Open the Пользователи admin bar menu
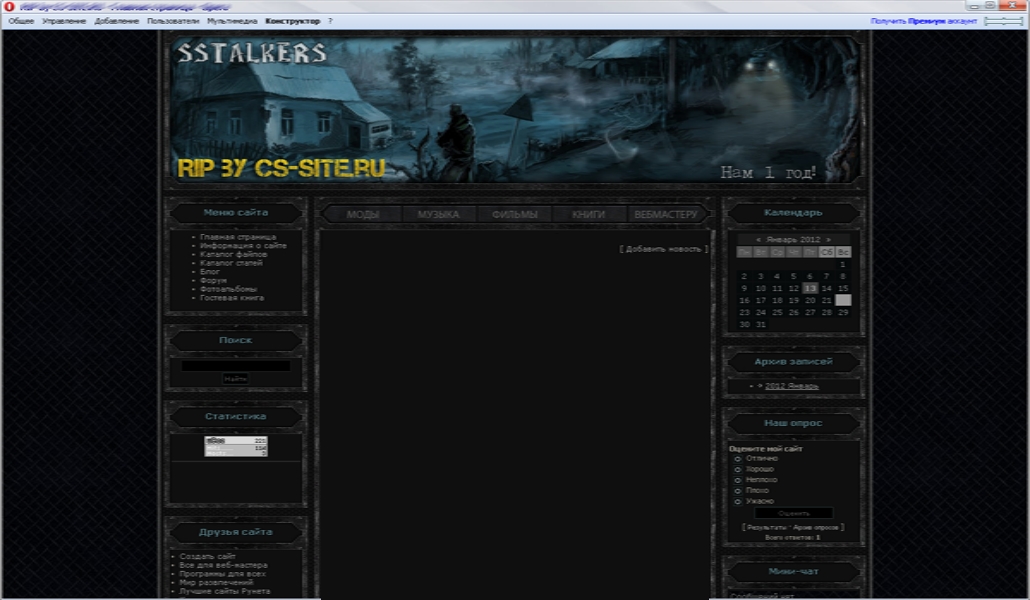Screen dimensions: 1030x600 pyautogui.click(x=173, y=21)
